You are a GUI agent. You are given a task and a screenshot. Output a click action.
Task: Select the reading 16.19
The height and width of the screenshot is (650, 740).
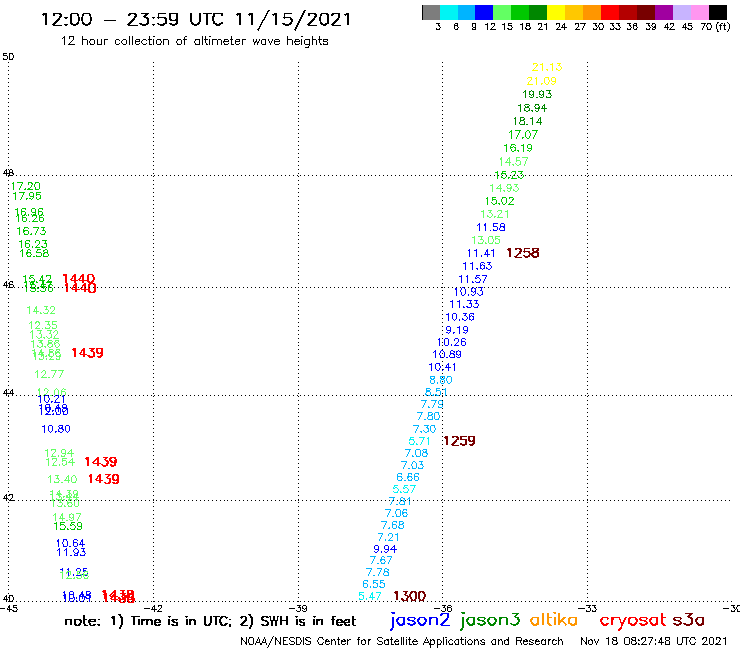click(518, 148)
